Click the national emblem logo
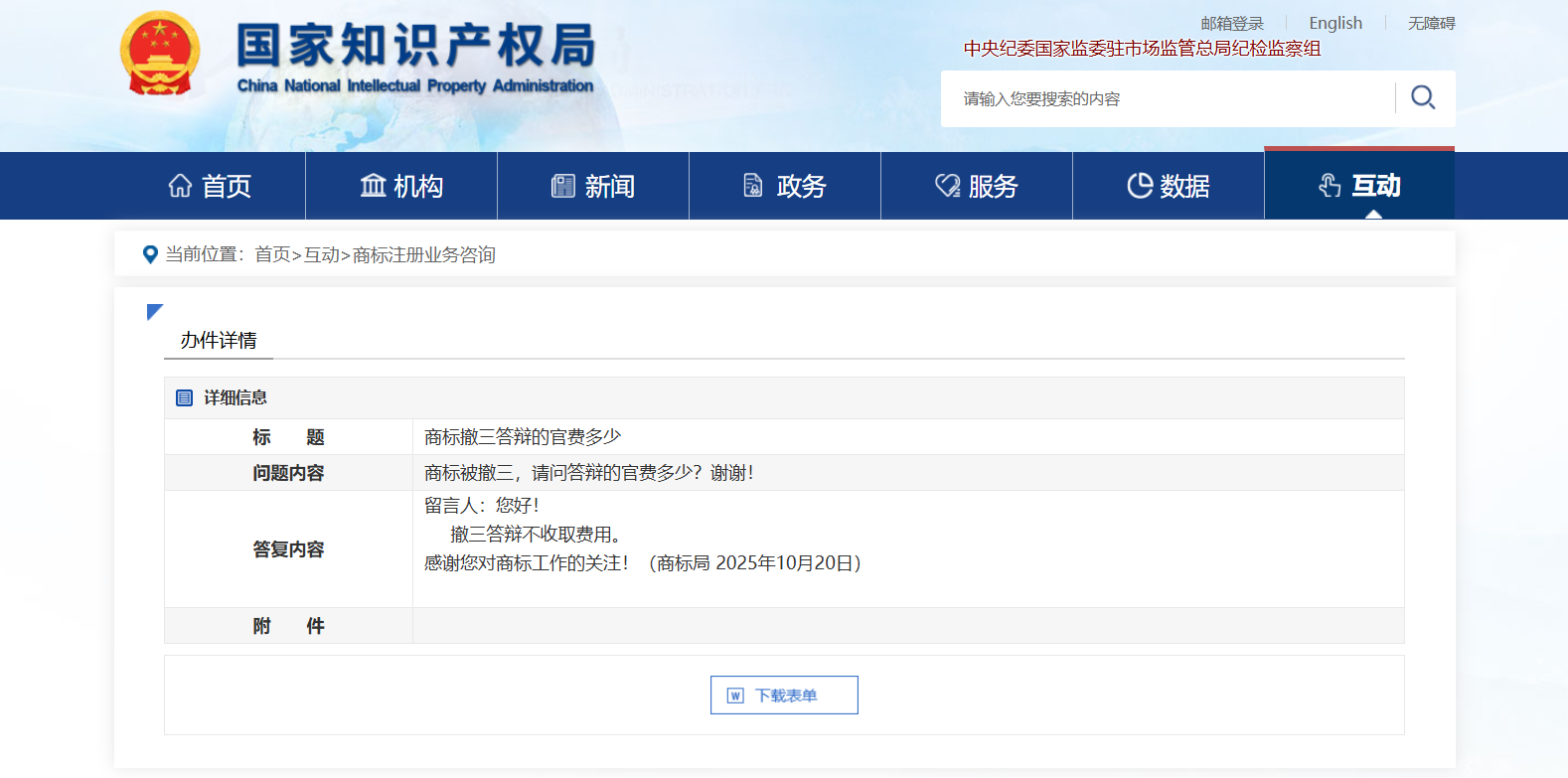 coord(160,54)
